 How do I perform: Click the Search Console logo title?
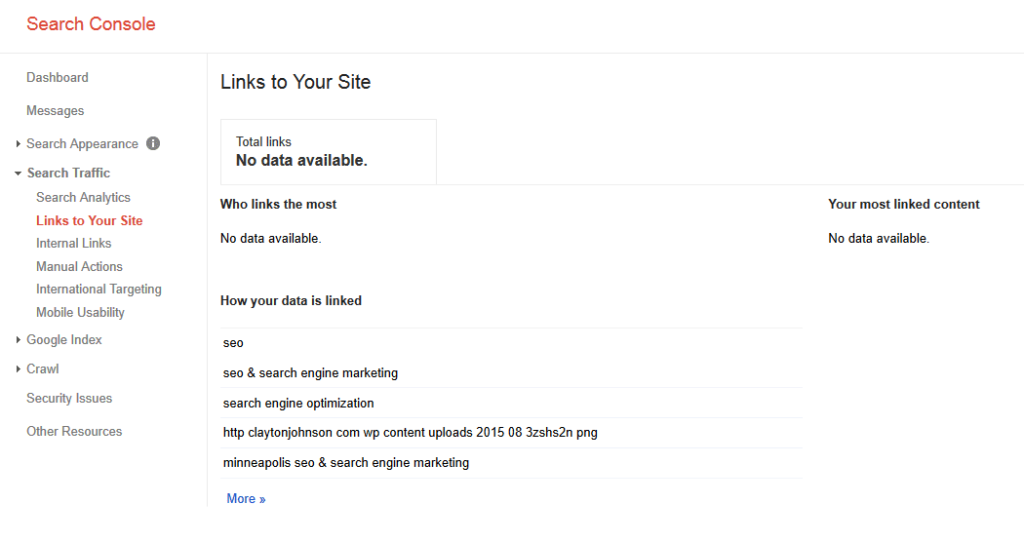point(91,24)
